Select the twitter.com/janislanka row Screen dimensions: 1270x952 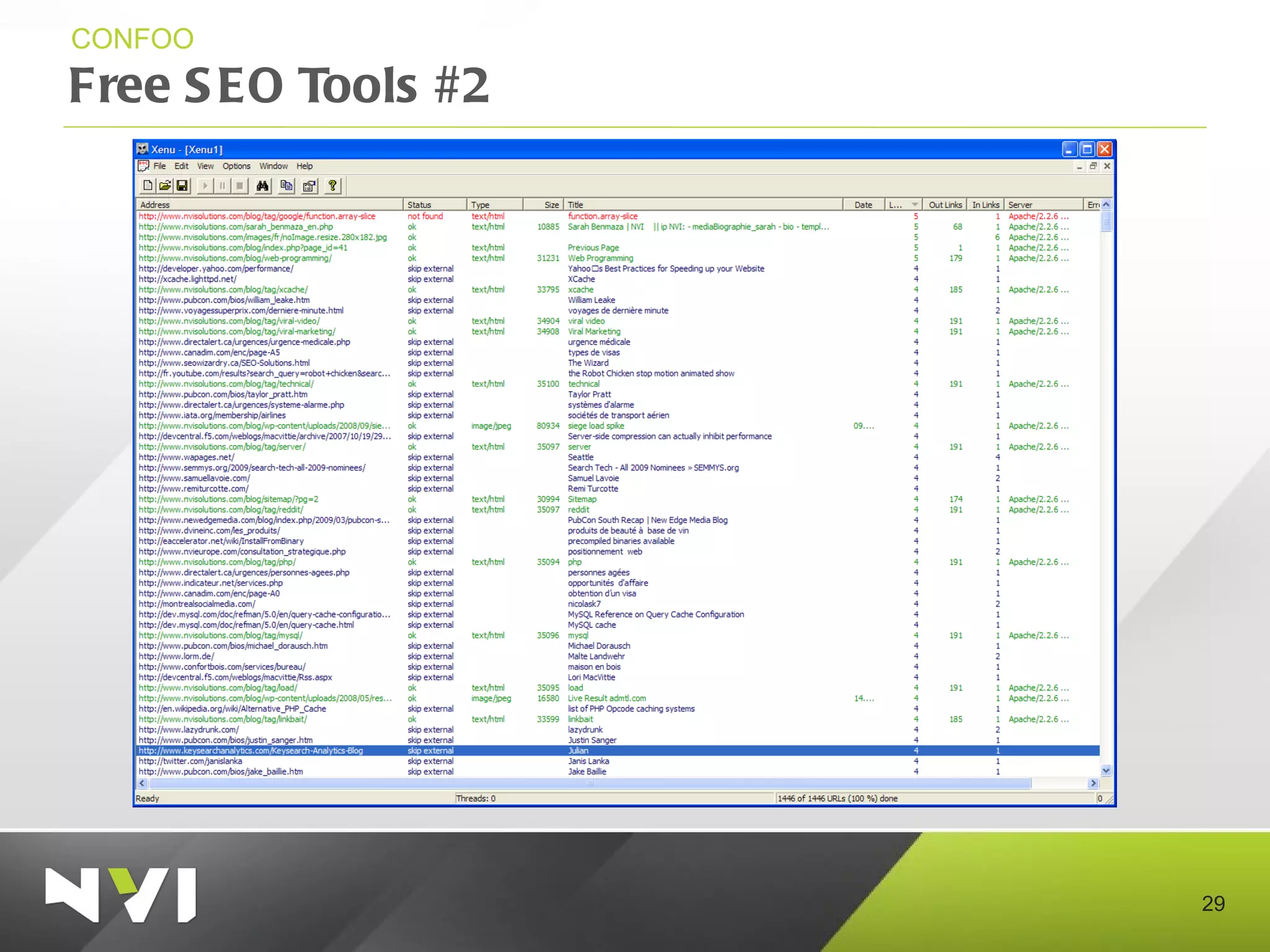(x=618, y=761)
